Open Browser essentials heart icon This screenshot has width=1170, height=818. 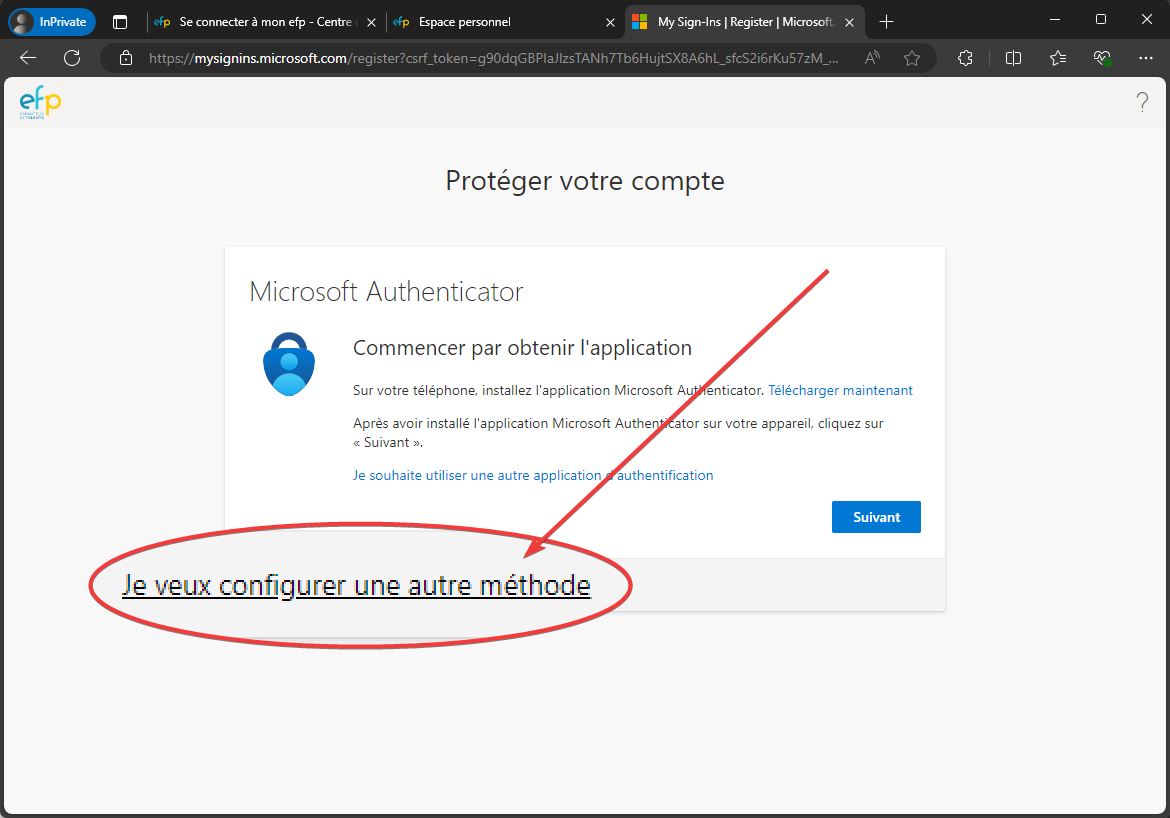pyautogui.click(x=1102, y=58)
